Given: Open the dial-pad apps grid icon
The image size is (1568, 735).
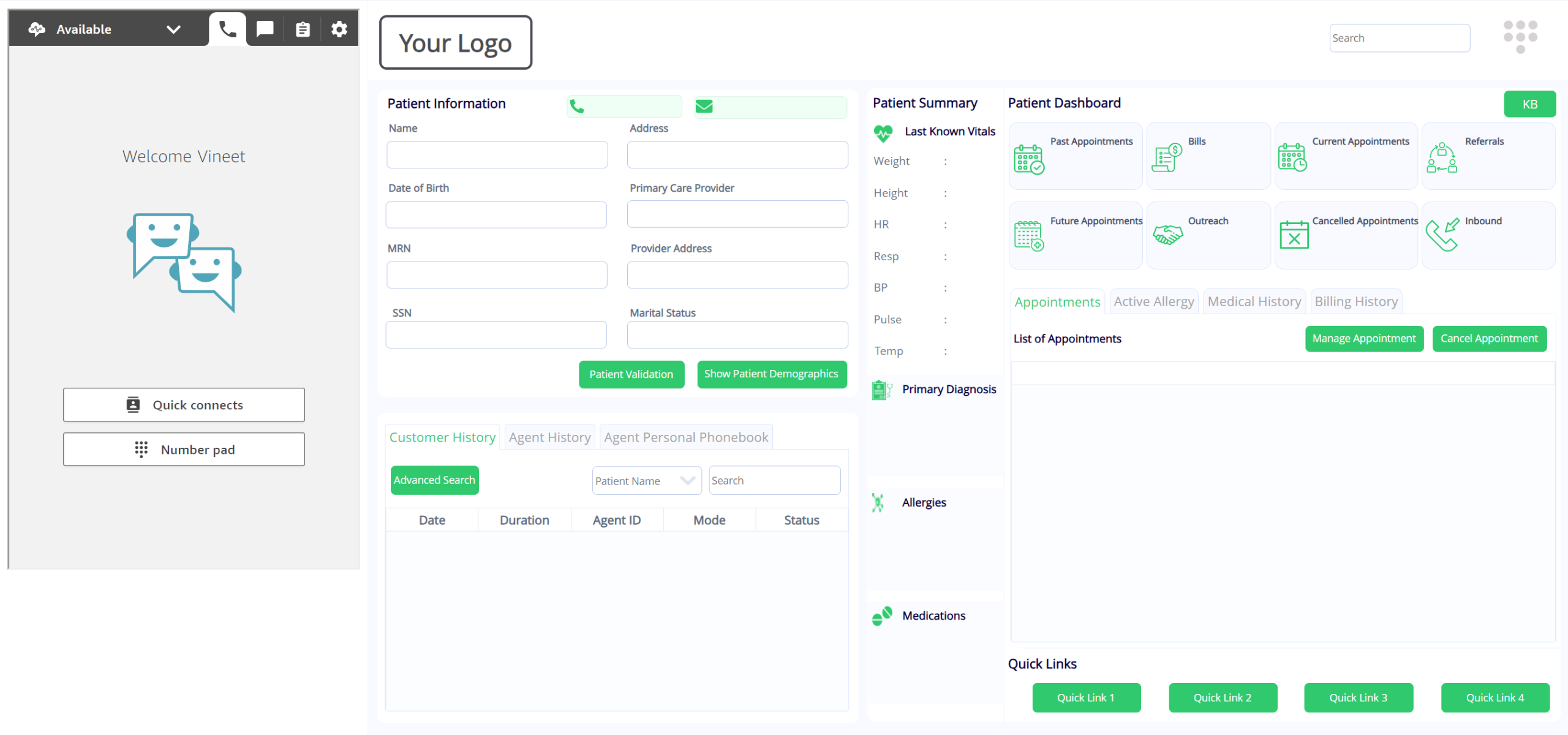Looking at the screenshot, I should coord(1520,37).
